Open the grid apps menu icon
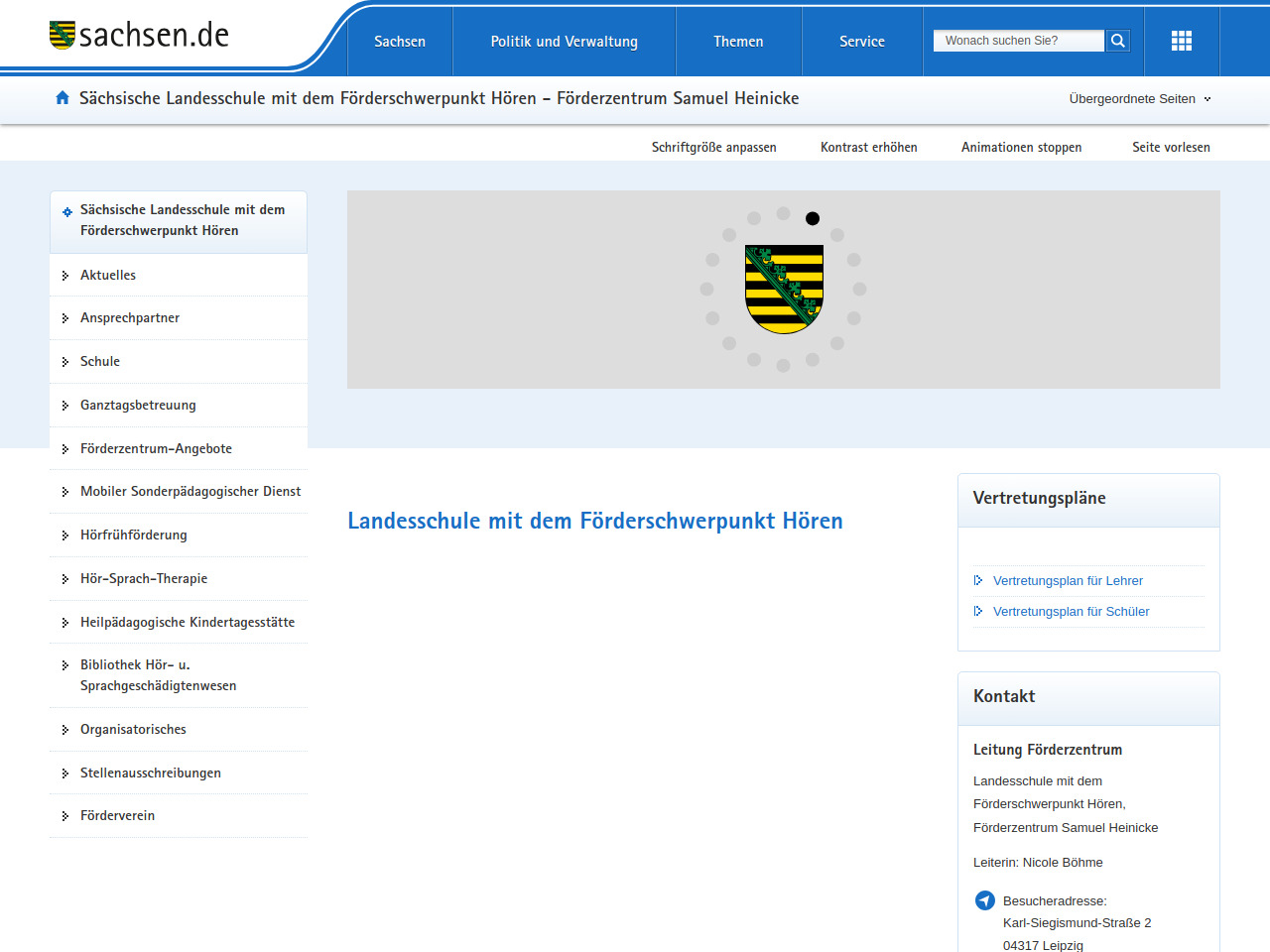The image size is (1270, 952). coord(1181,41)
